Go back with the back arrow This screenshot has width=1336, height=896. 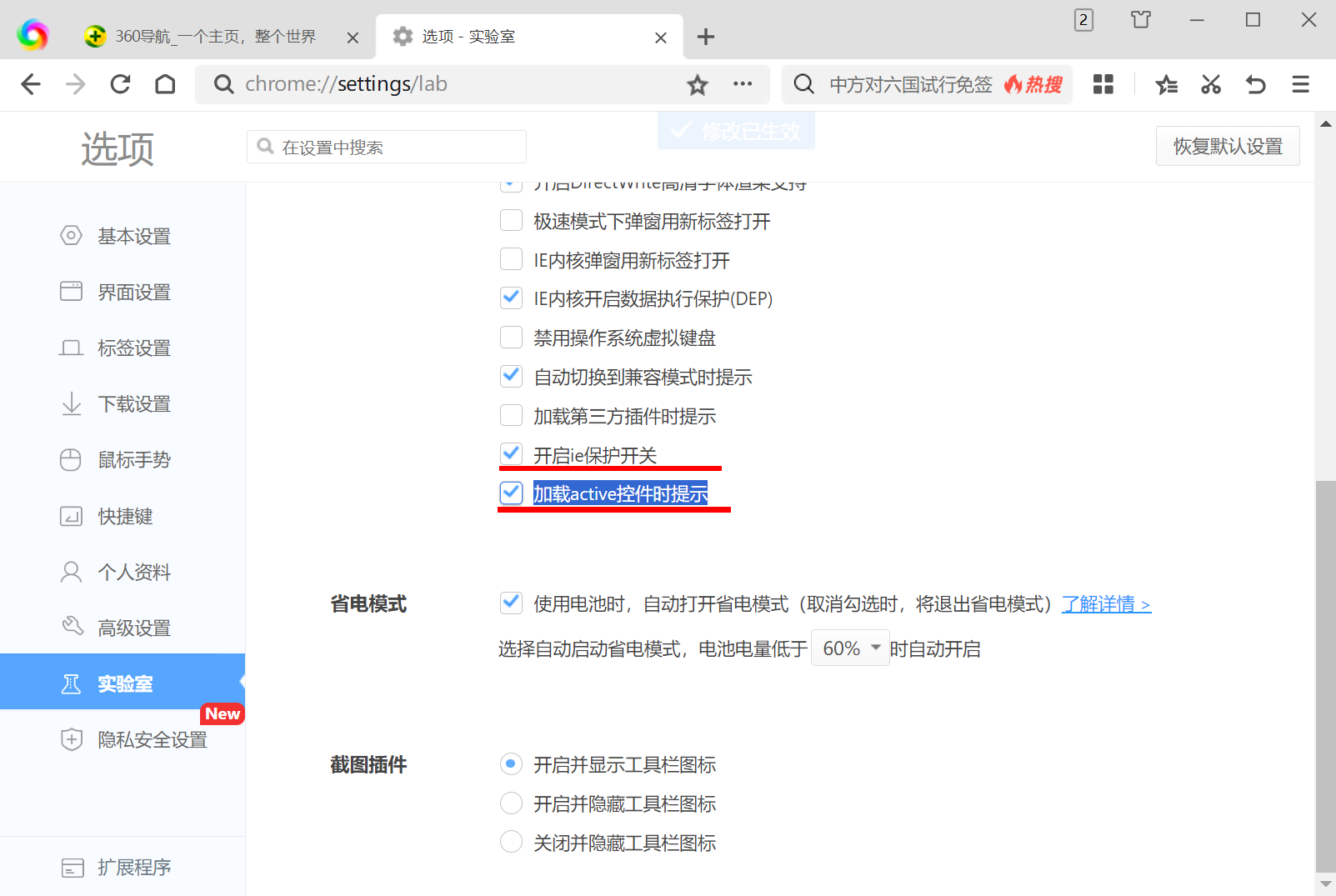coord(31,84)
